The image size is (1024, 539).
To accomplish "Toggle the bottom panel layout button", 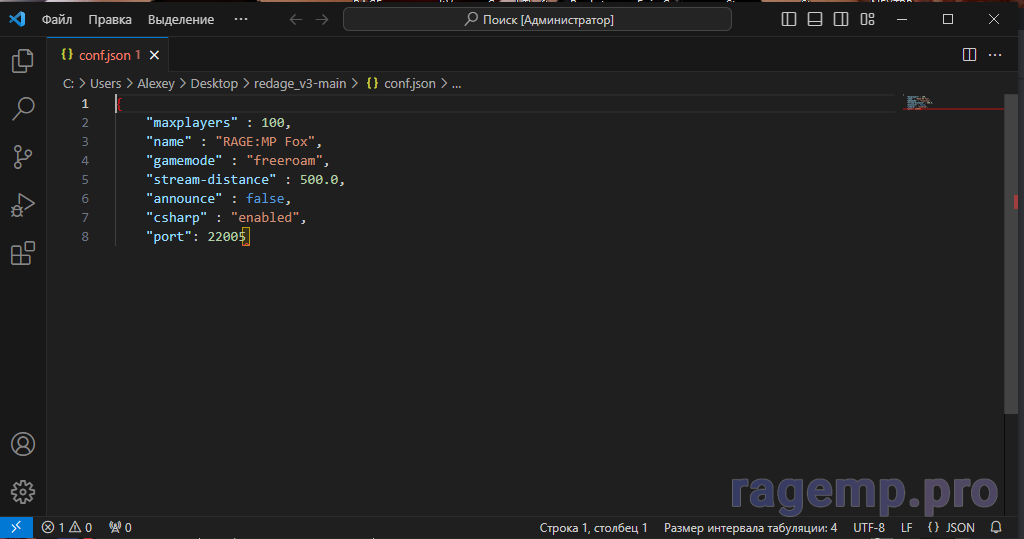I will (815, 19).
